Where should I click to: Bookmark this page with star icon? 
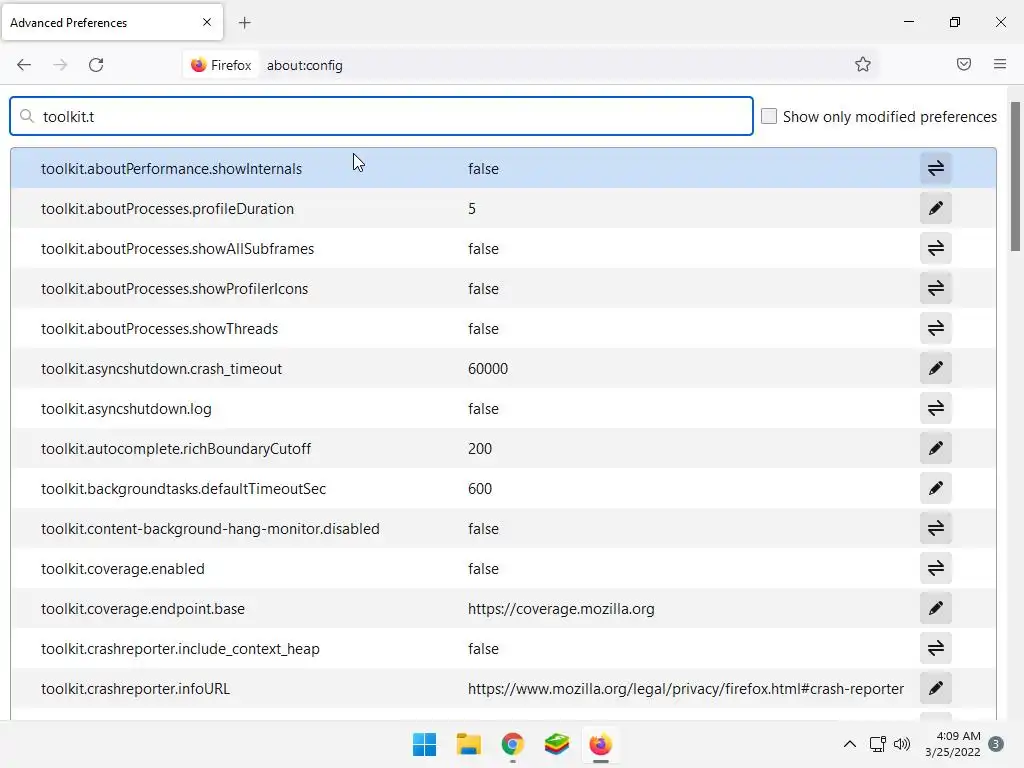863,64
